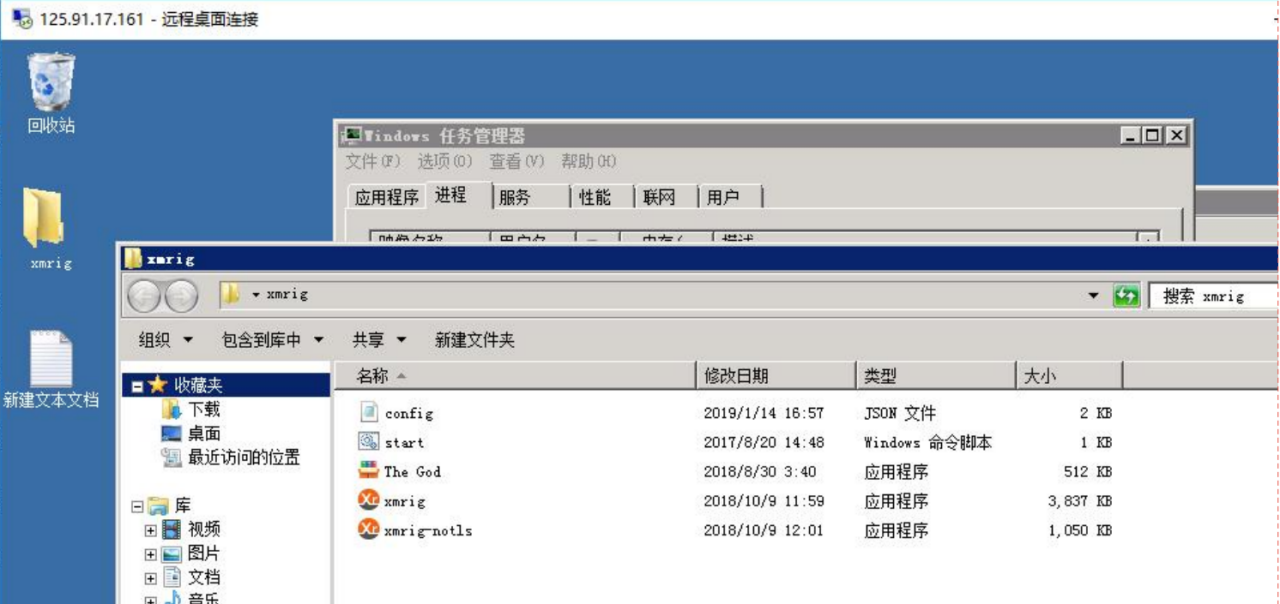1280x604 pixels.
Task: Click the 1,050 KB size cell
Action: click(1080, 531)
